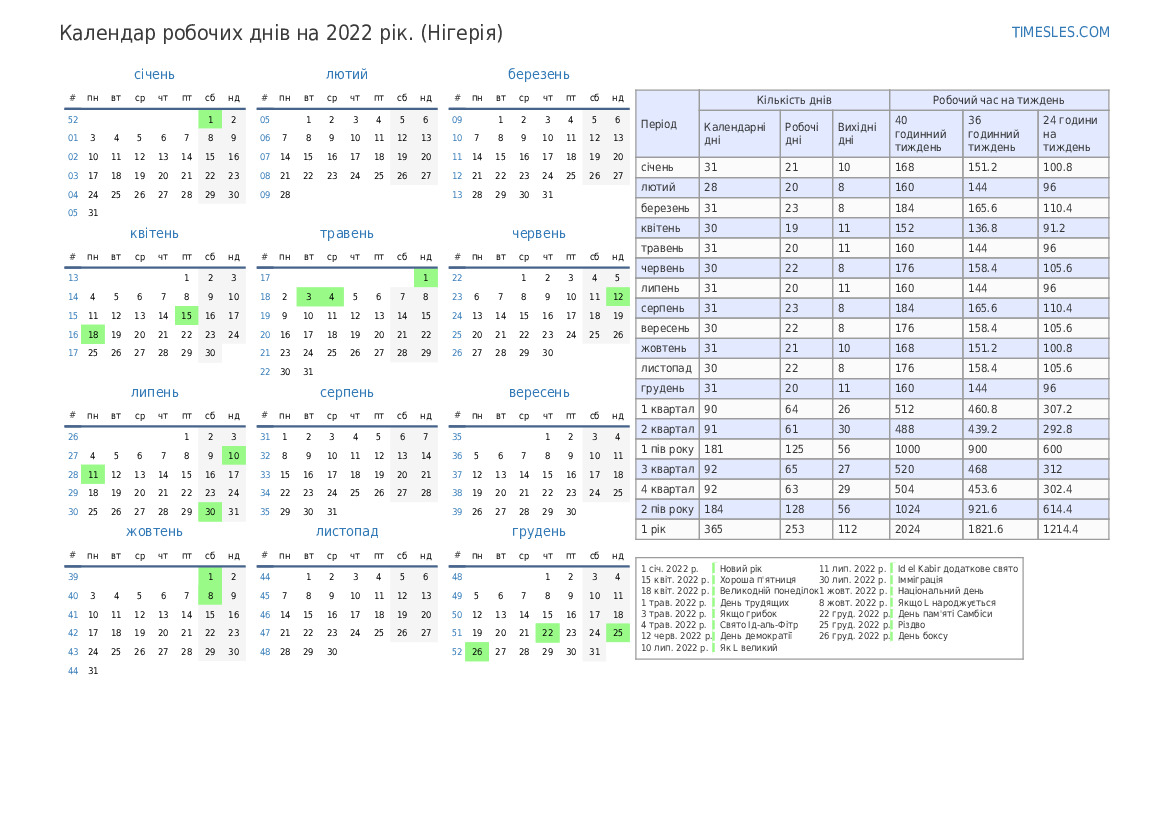Select the '365' calendar days cell

point(740,529)
